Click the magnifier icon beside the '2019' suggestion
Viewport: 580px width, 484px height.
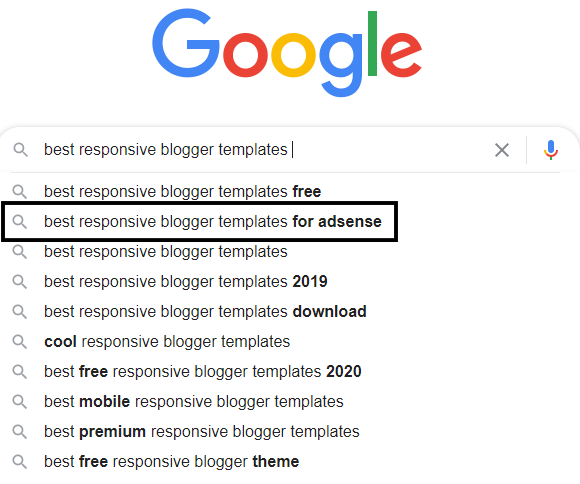click(x=20, y=282)
